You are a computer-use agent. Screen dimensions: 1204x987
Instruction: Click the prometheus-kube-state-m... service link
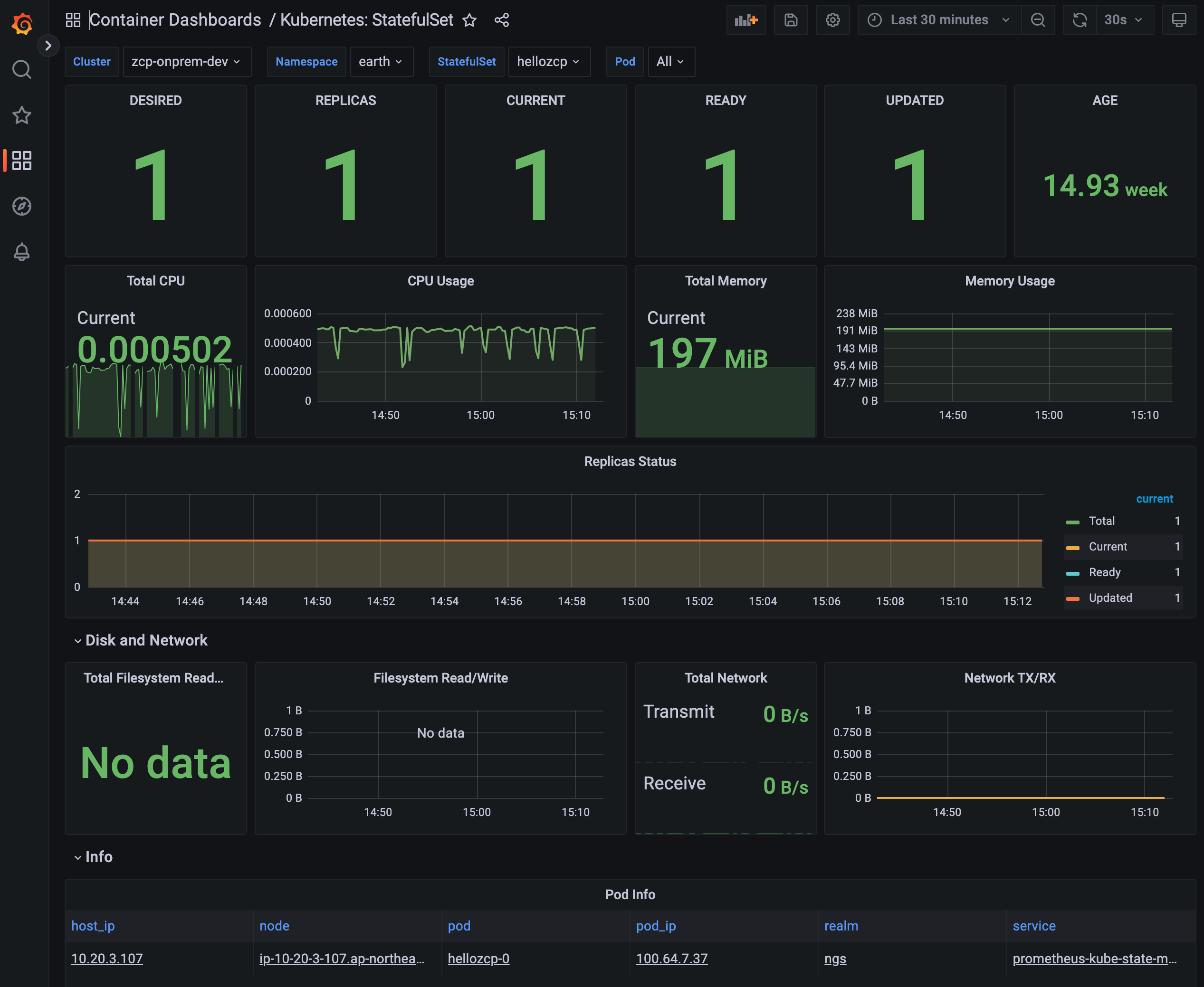(x=1094, y=959)
